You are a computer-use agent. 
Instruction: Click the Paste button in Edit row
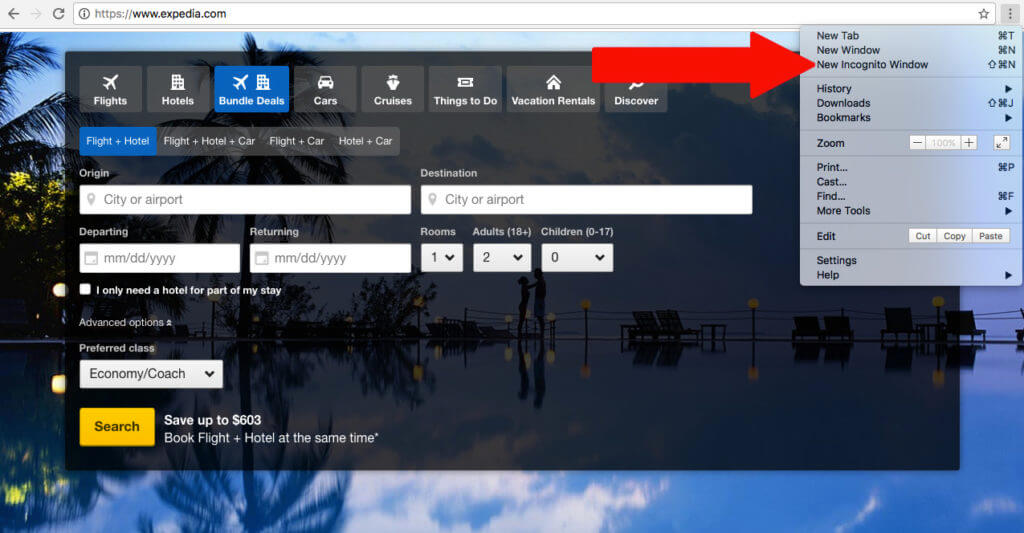click(991, 236)
